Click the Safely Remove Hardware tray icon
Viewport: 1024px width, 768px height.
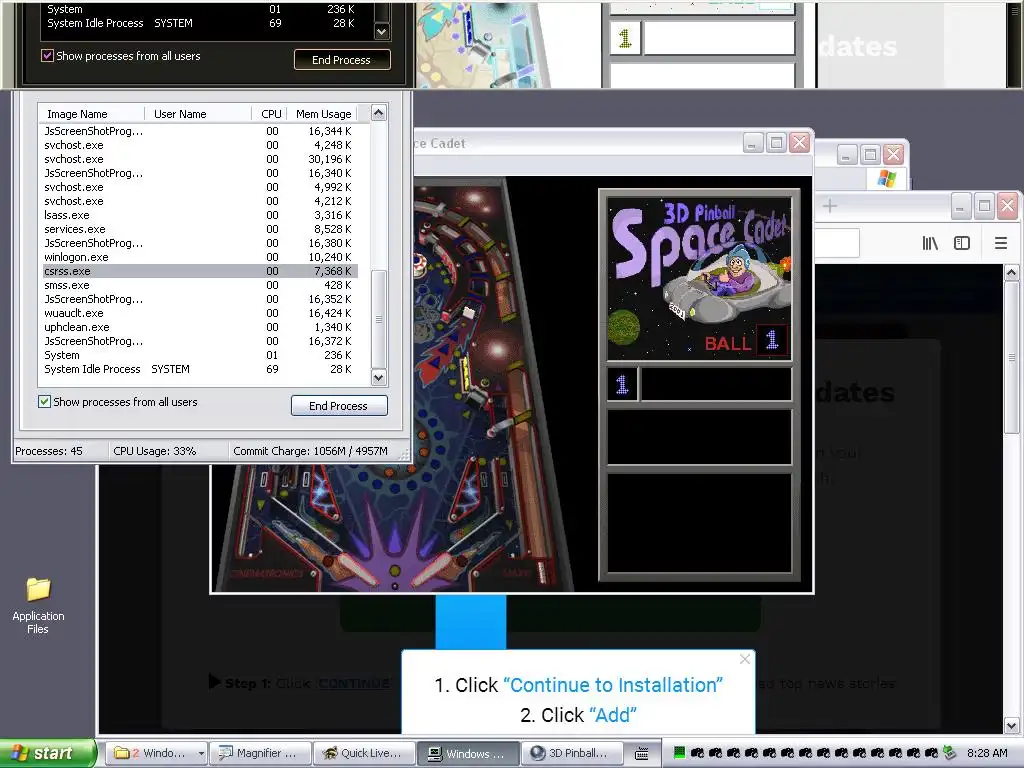(x=950, y=753)
